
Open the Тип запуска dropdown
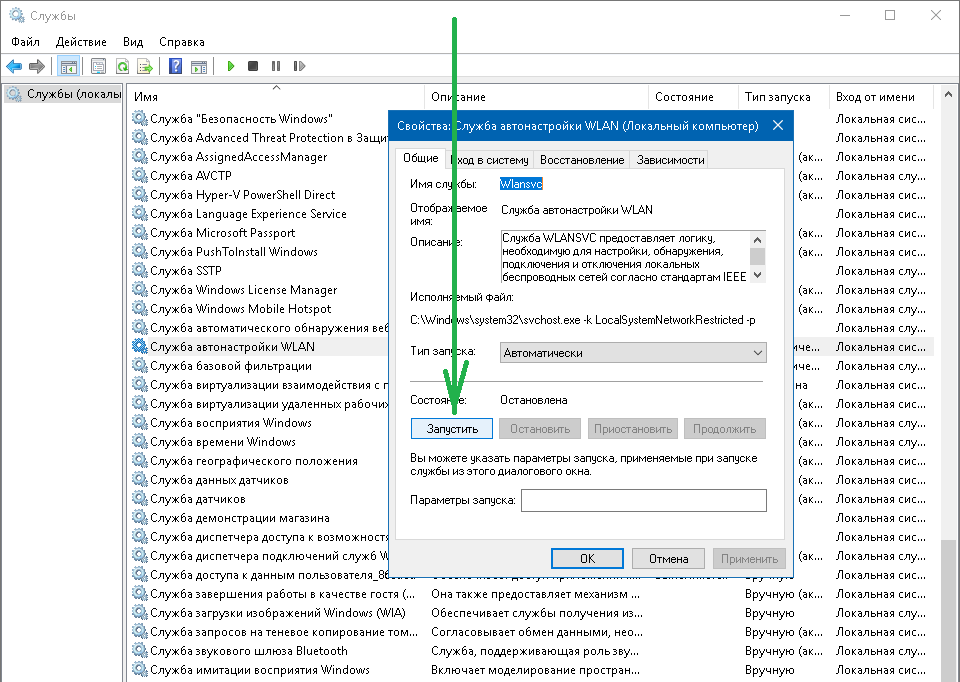coord(634,353)
